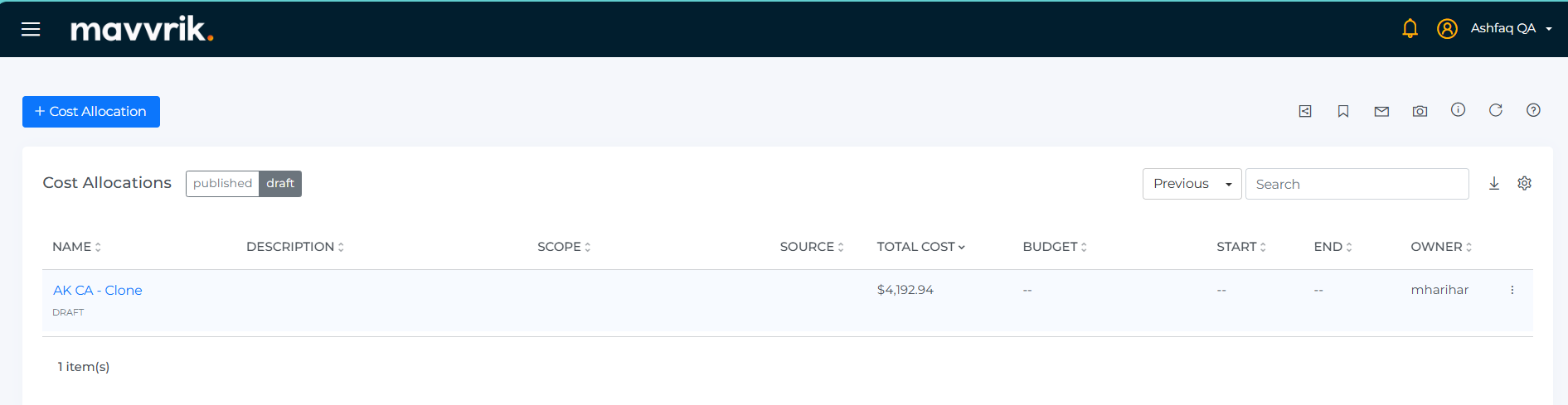Select the draft filter toggle
The image size is (1568, 405).
[x=280, y=184]
